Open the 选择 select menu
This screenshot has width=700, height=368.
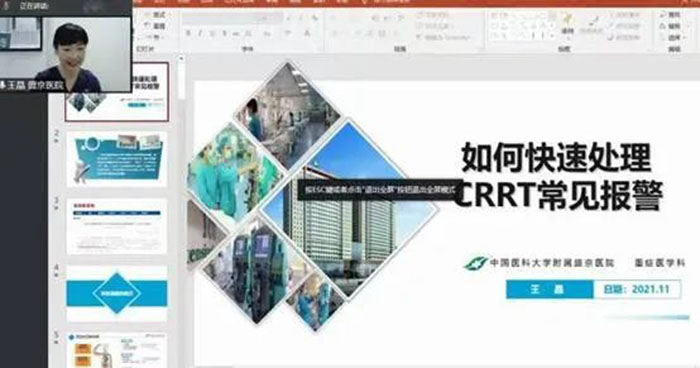point(672,37)
